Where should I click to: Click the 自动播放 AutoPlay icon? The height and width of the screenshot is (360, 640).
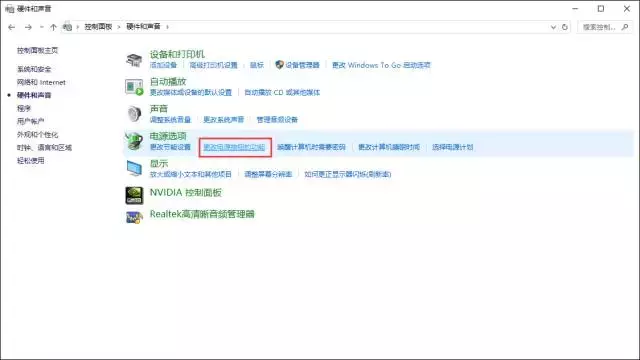(x=134, y=87)
